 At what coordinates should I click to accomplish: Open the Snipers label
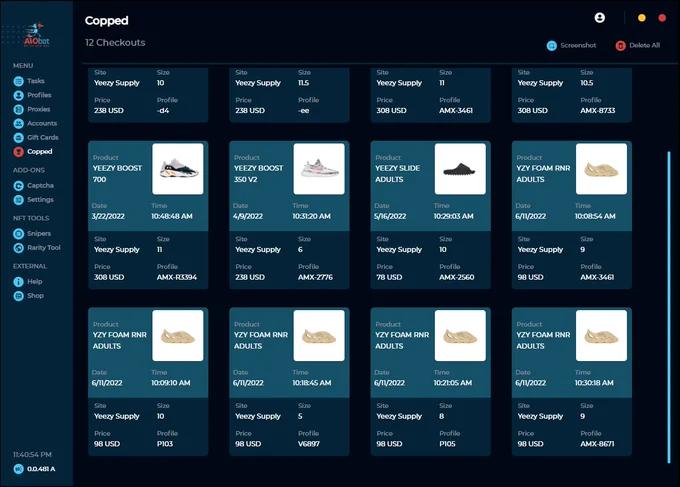point(39,233)
